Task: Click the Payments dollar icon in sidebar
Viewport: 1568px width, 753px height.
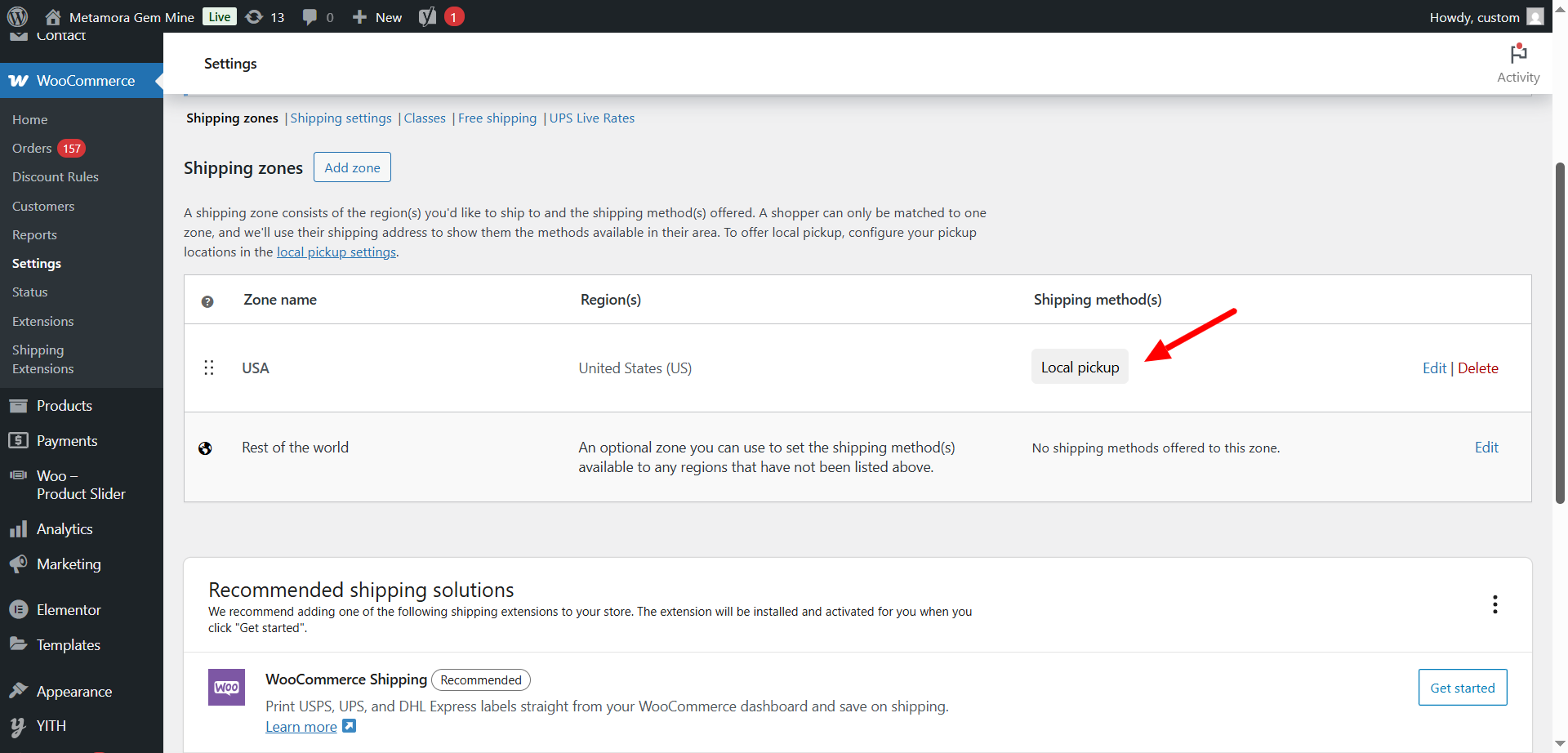Action: point(18,441)
